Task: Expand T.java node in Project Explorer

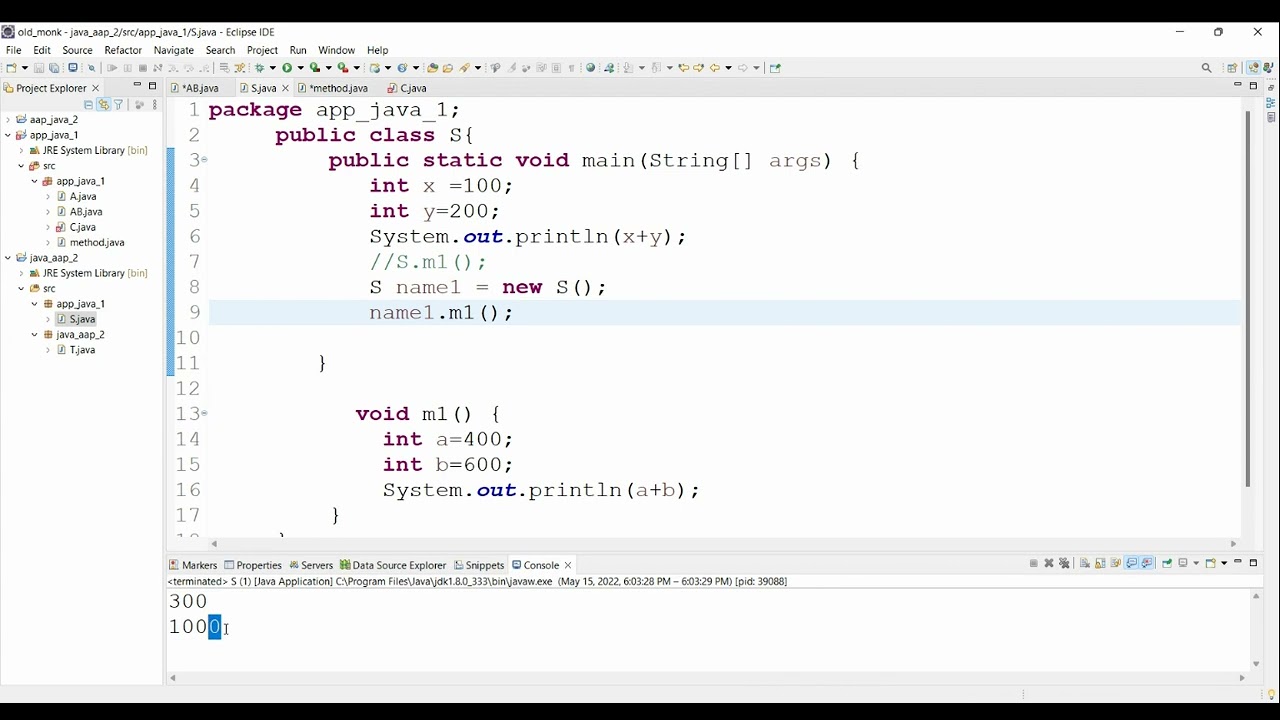Action: [x=48, y=350]
